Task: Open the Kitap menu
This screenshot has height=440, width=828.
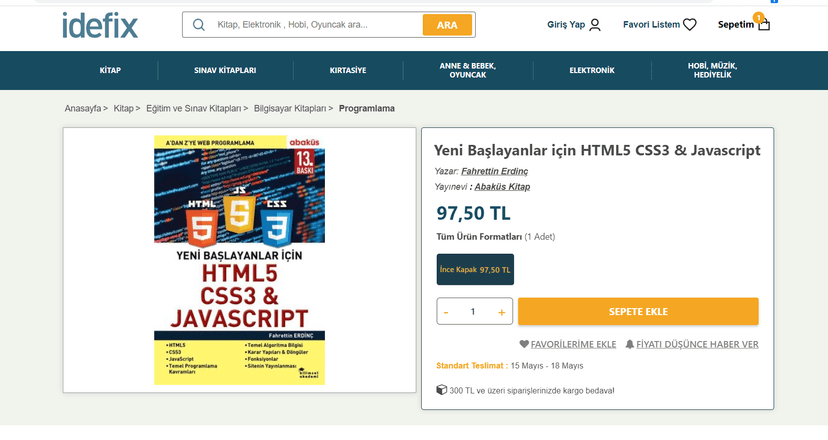Action: 110,70
